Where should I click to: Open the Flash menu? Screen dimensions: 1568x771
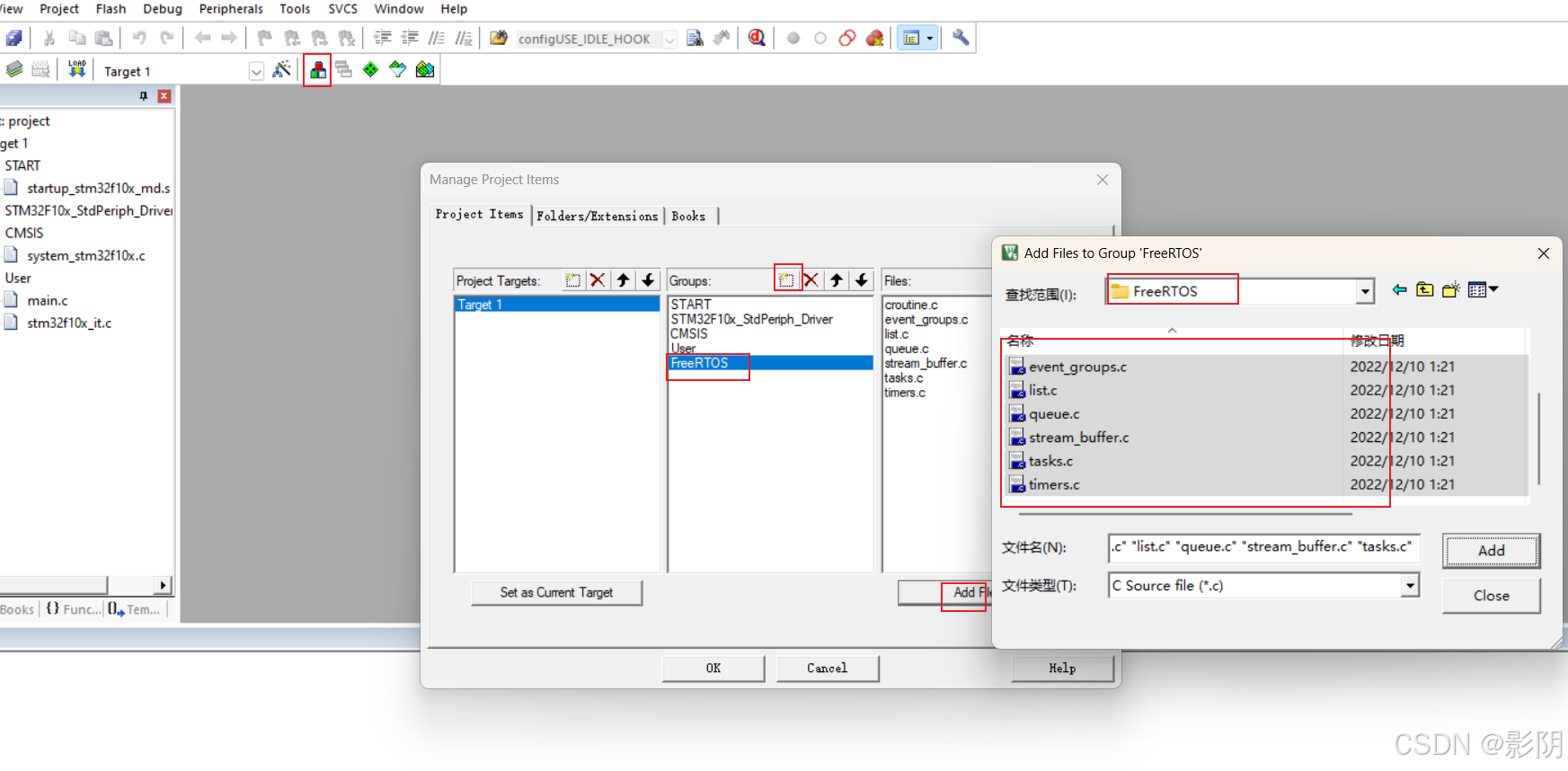point(111,9)
